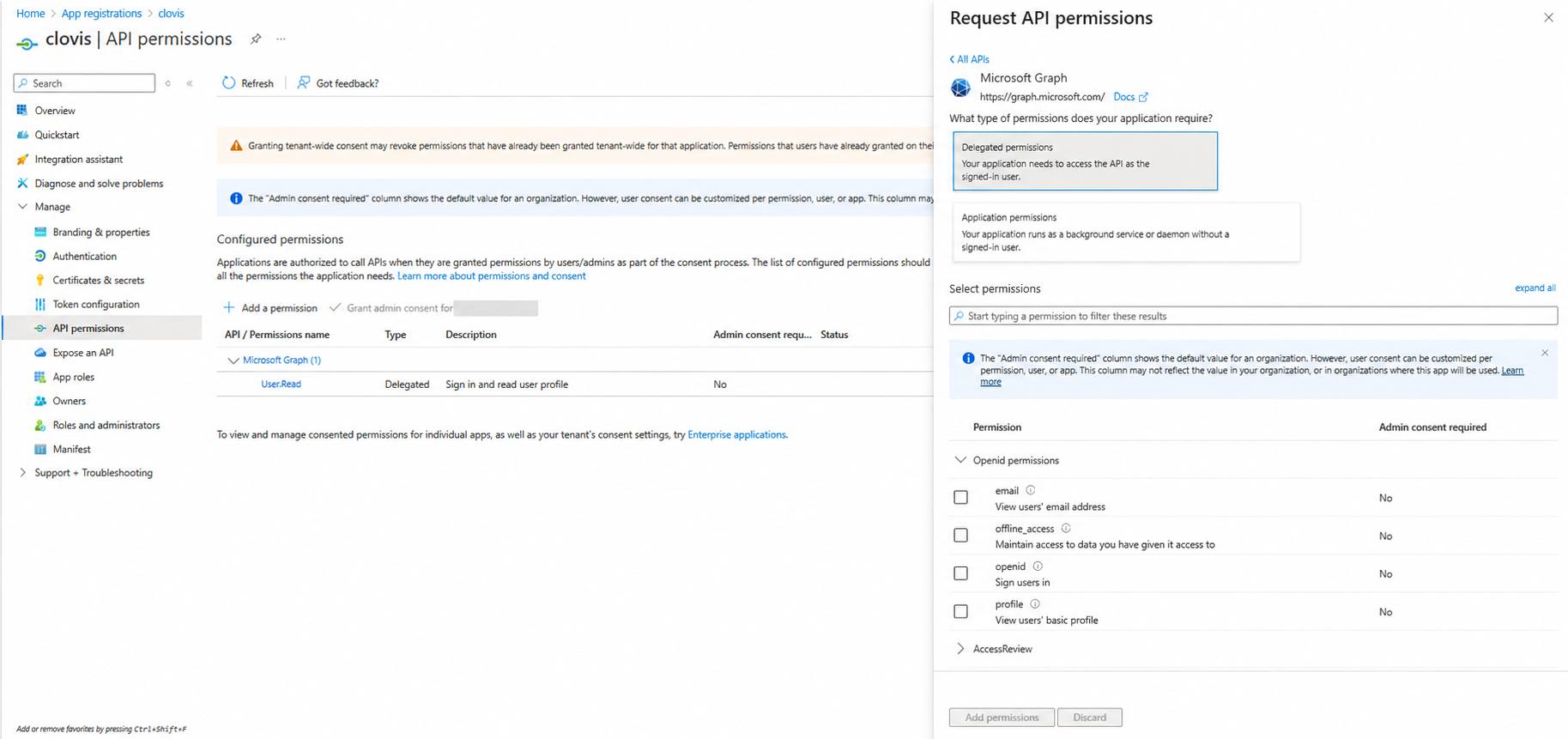
Task: Open API permissions in the sidebar menu
Action: click(102, 328)
